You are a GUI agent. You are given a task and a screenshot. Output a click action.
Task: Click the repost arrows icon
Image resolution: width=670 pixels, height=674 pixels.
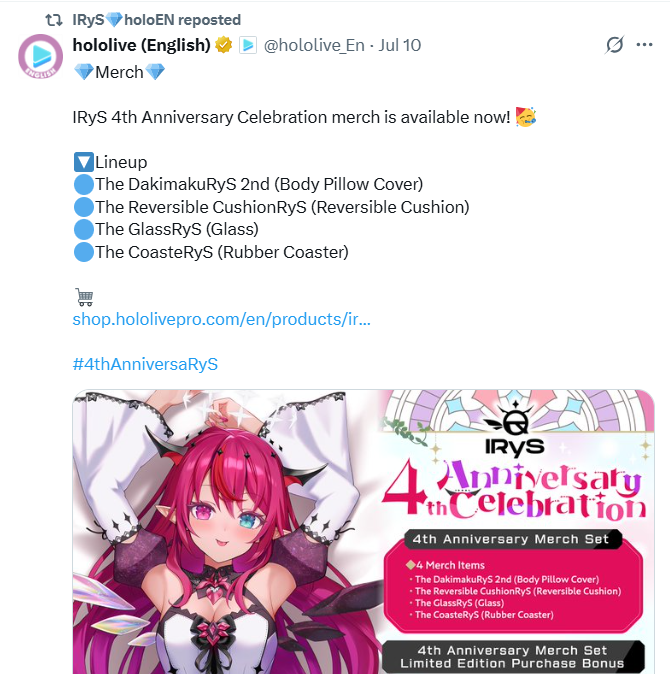pyautogui.click(x=54, y=20)
